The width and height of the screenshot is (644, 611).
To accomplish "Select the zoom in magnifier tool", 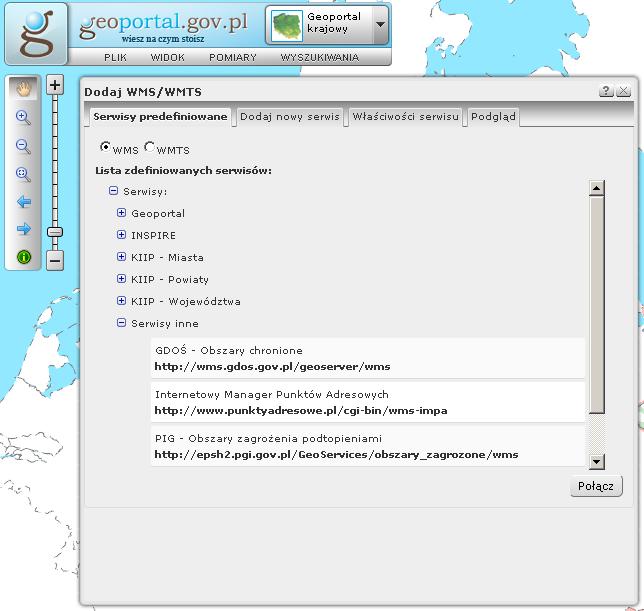I will (23, 117).
